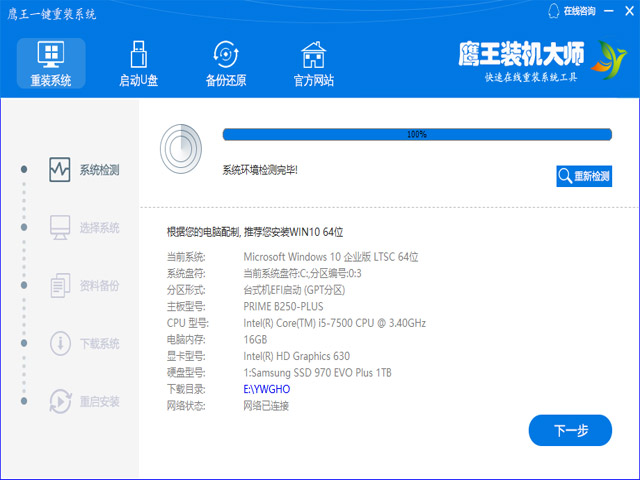The image size is (640, 480).
Task: Click the 当前系统: label
Action: pyautogui.click(x=186, y=257)
